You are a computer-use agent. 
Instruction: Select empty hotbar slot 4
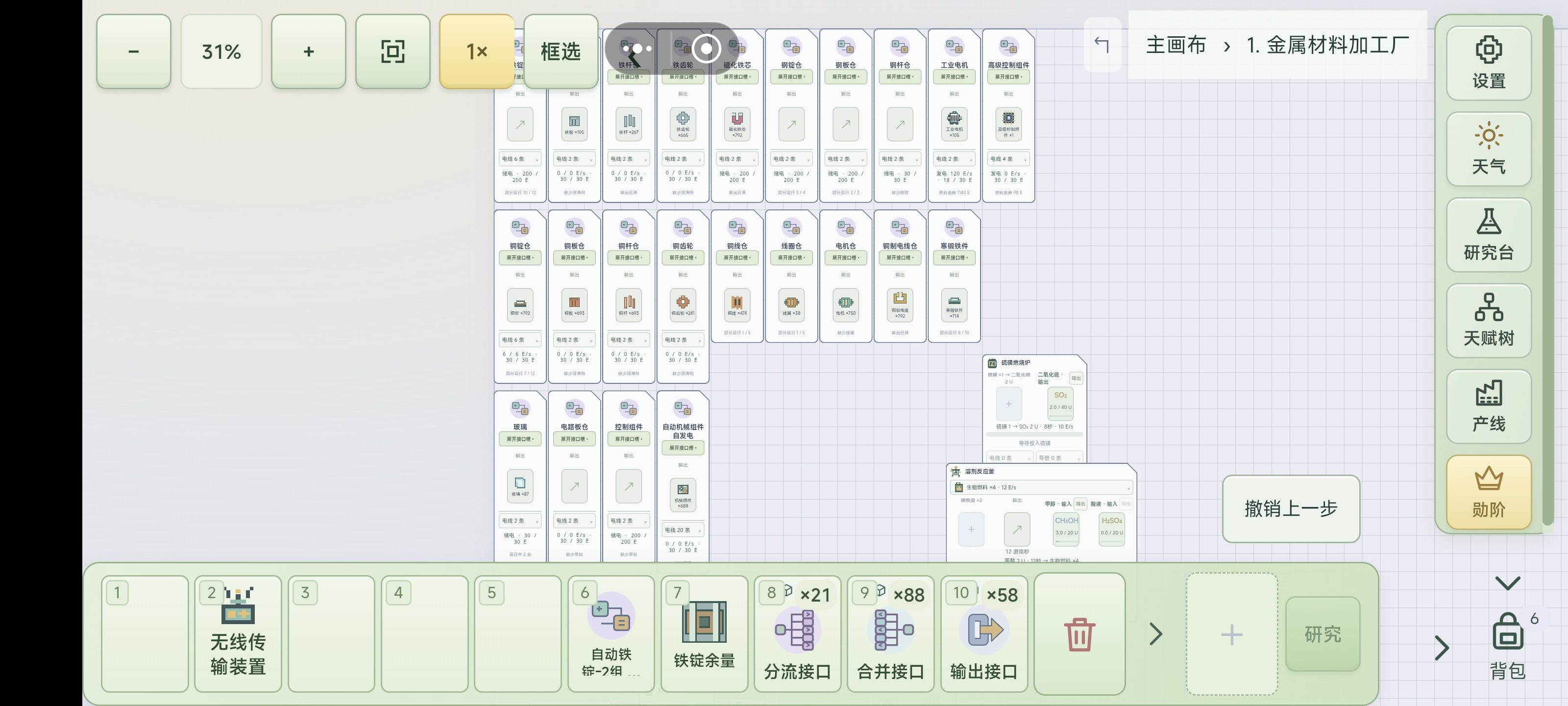[424, 634]
